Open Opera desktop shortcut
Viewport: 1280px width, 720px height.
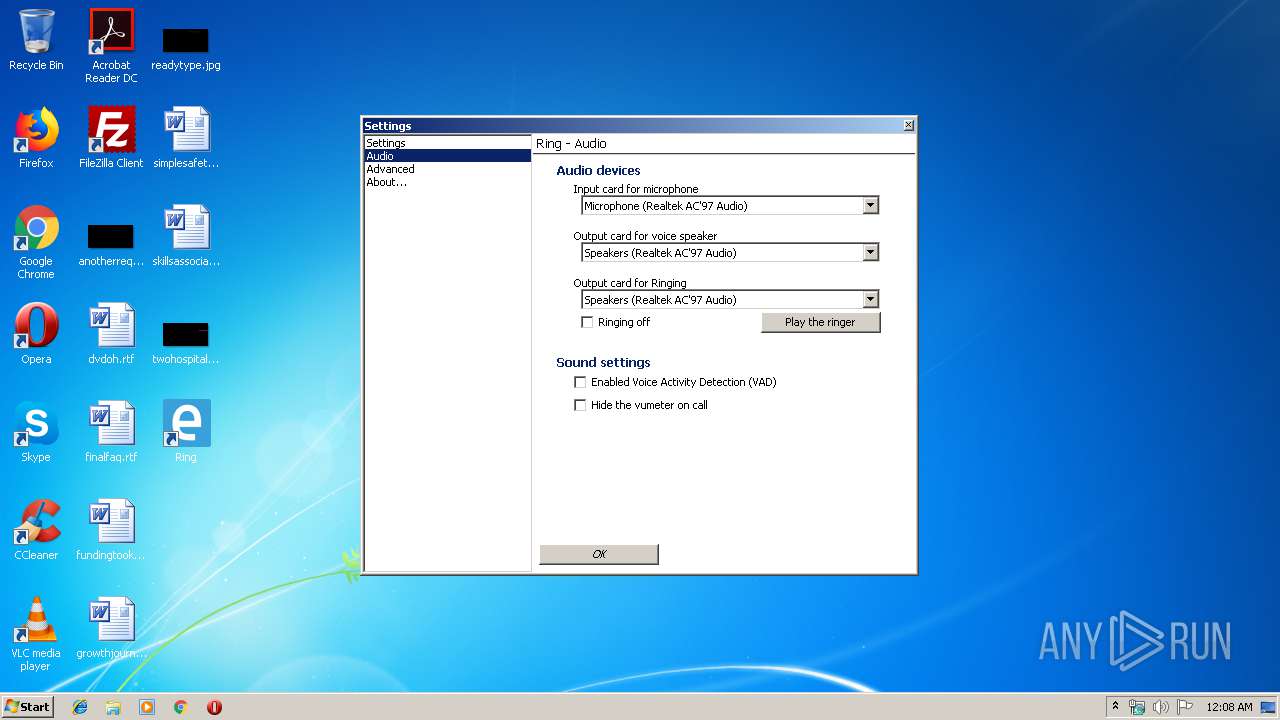[x=36, y=334]
